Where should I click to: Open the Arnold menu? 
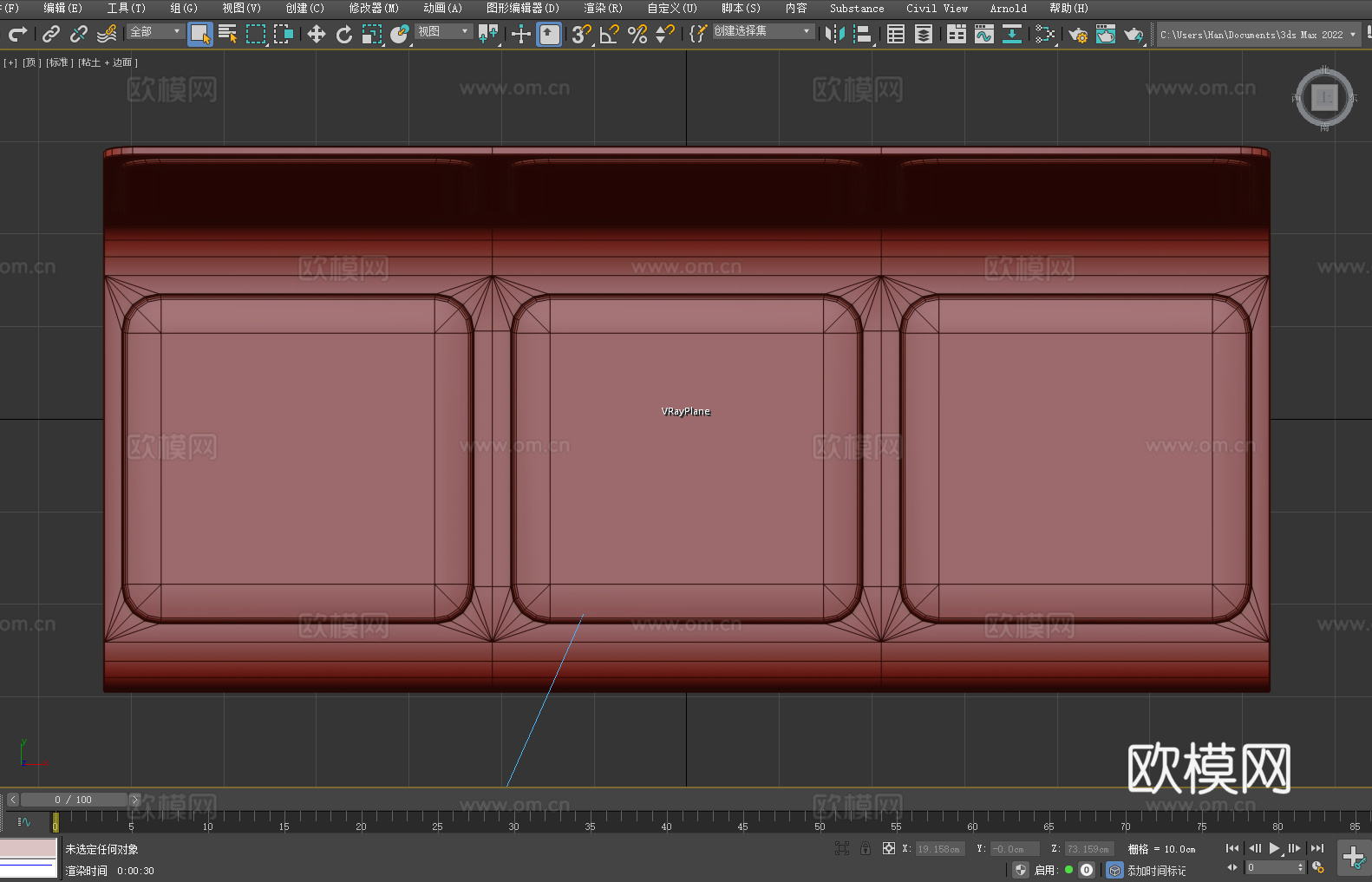click(x=1009, y=8)
